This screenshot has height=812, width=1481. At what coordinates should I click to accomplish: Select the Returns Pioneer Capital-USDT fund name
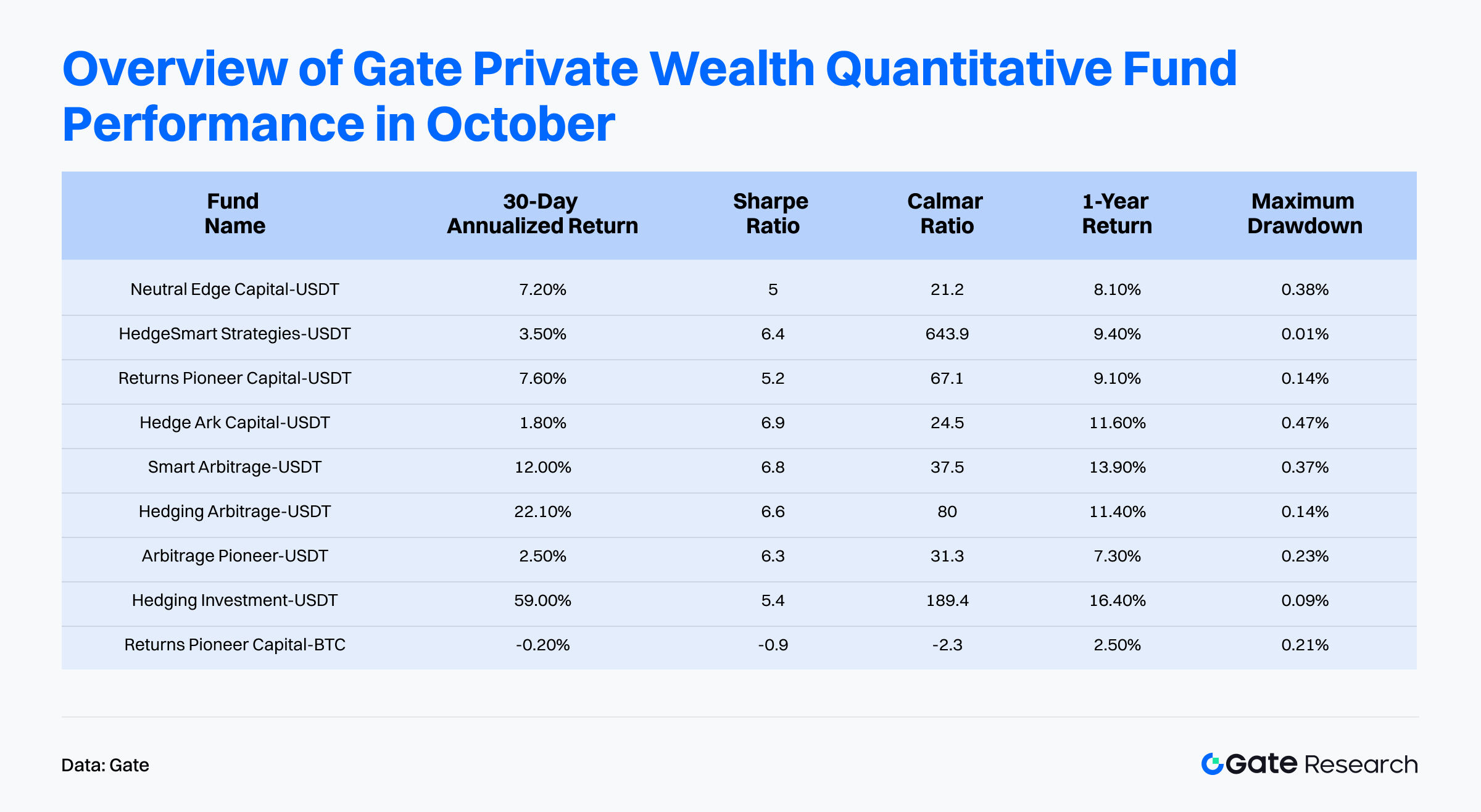pyautogui.click(x=234, y=378)
